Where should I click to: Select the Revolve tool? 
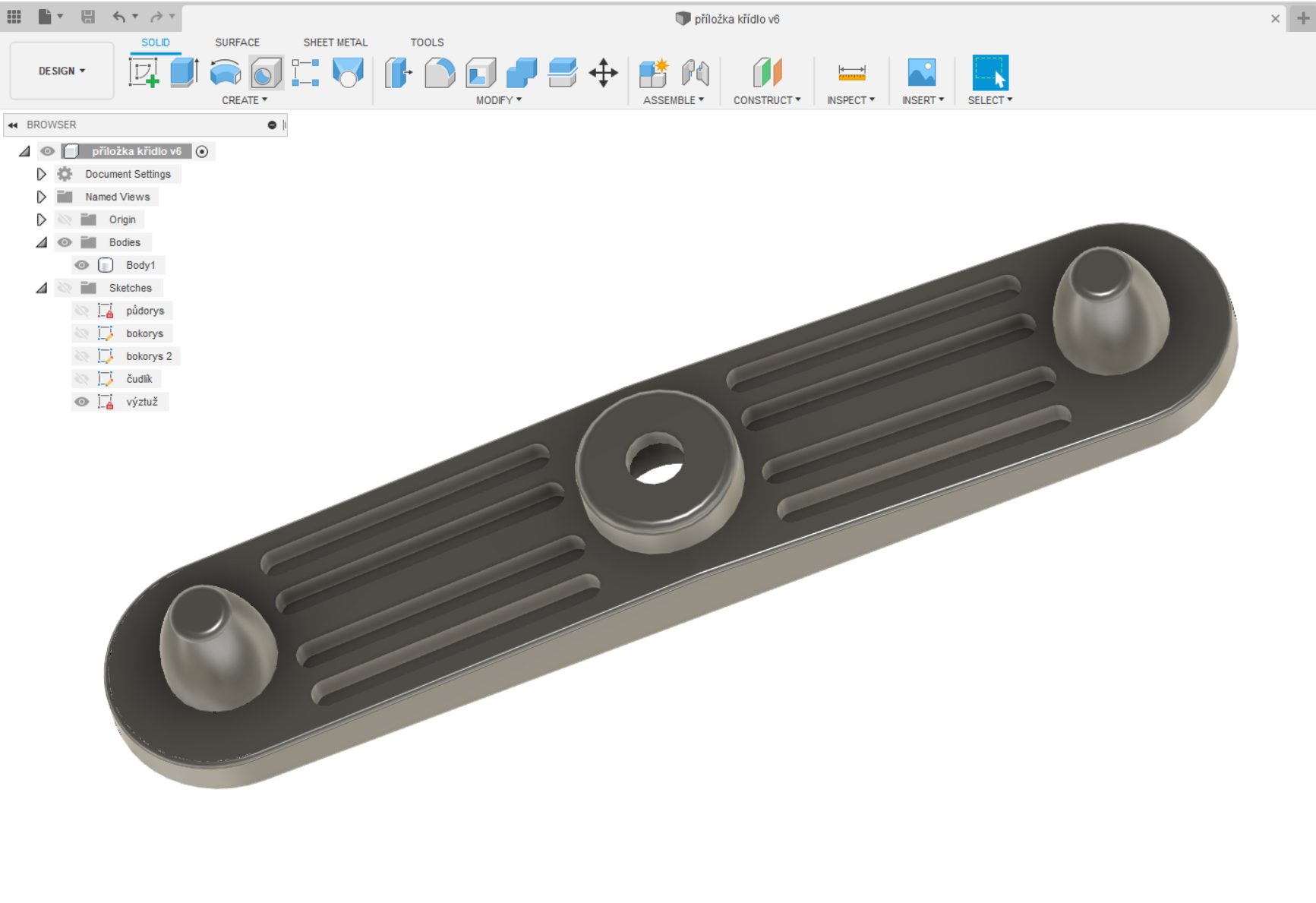pyautogui.click(x=226, y=73)
